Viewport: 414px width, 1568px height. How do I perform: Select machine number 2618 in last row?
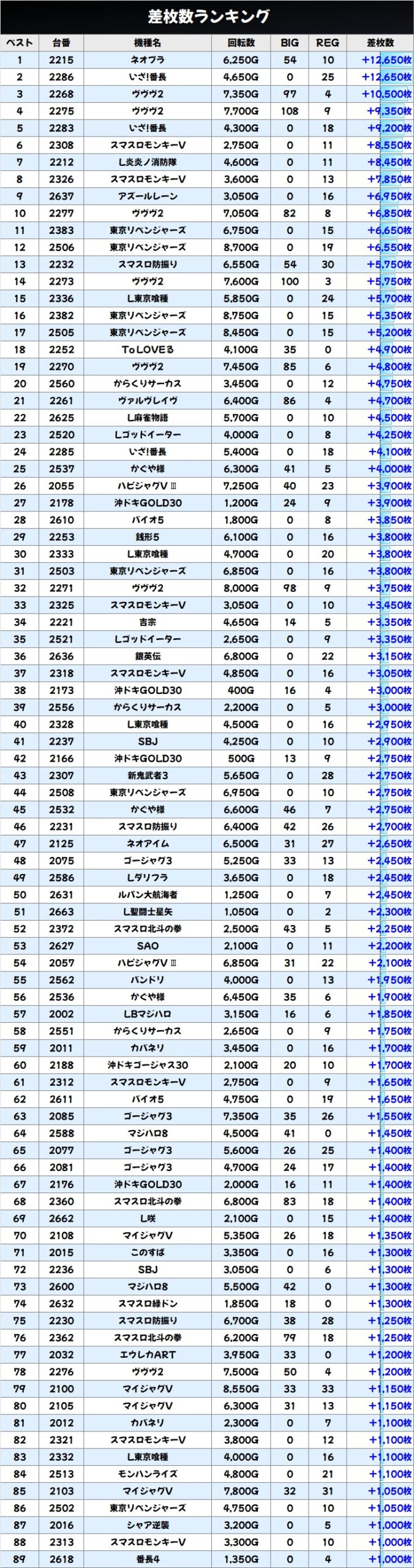61,1559
